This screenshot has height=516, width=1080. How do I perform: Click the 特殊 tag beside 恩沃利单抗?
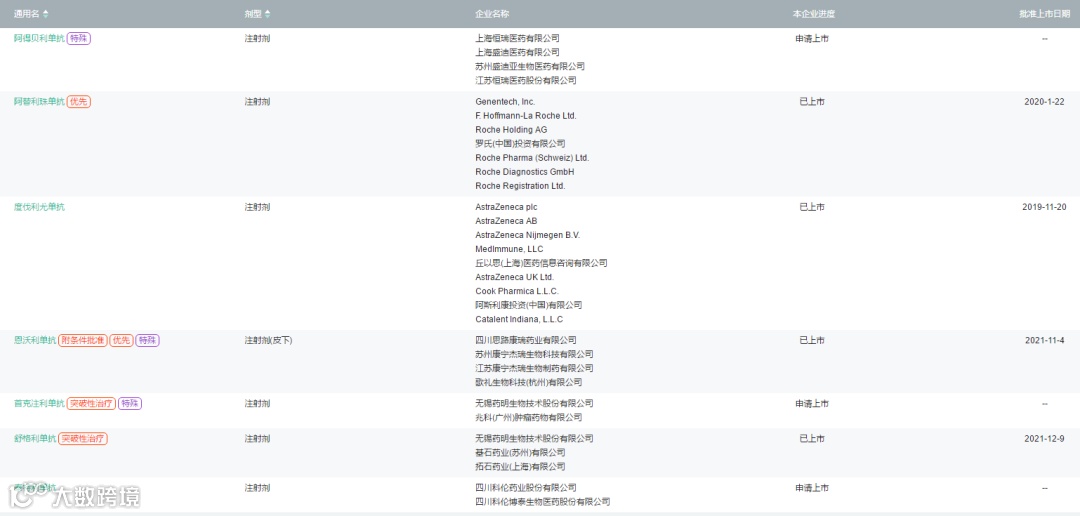coord(147,340)
